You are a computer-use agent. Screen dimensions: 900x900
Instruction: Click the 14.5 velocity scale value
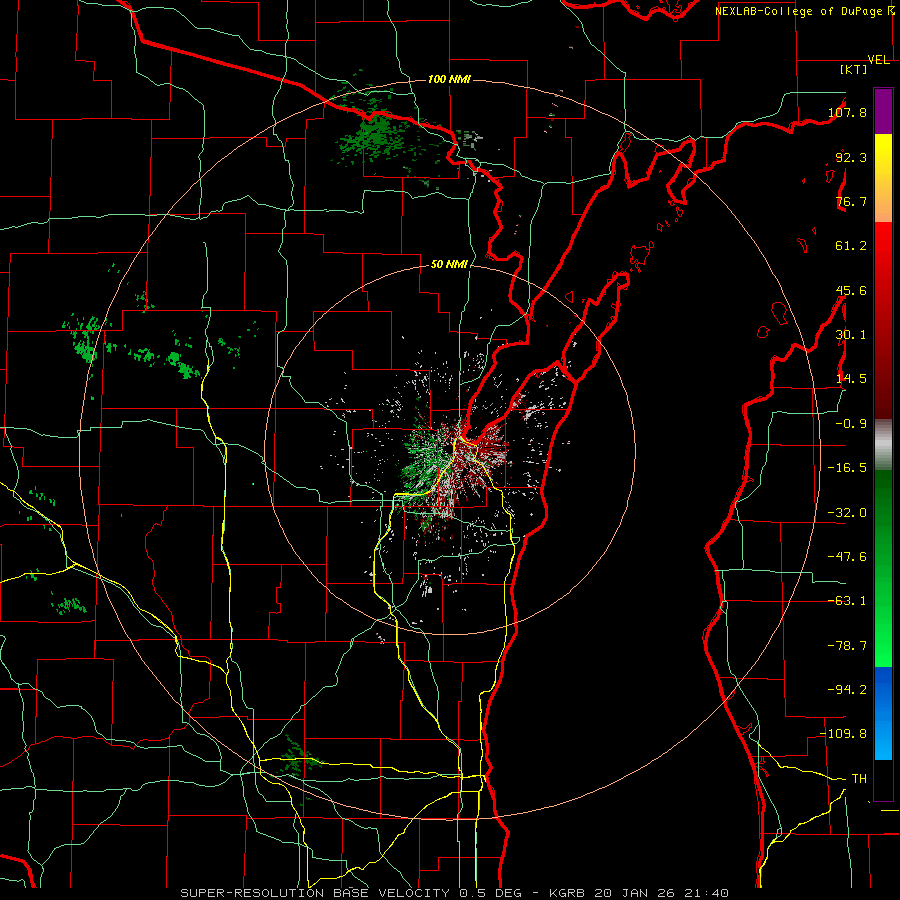click(x=851, y=379)
